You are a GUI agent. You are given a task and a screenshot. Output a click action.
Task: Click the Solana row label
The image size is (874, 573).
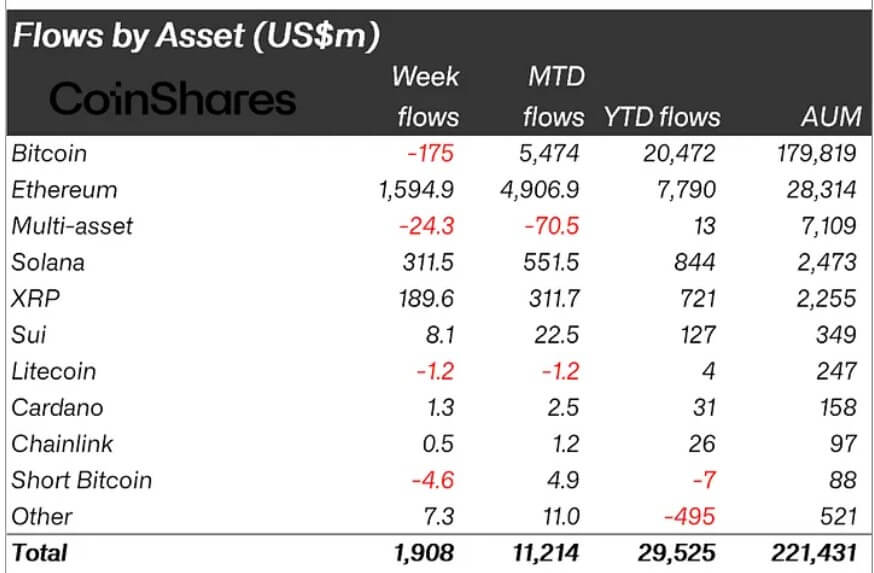48,262
